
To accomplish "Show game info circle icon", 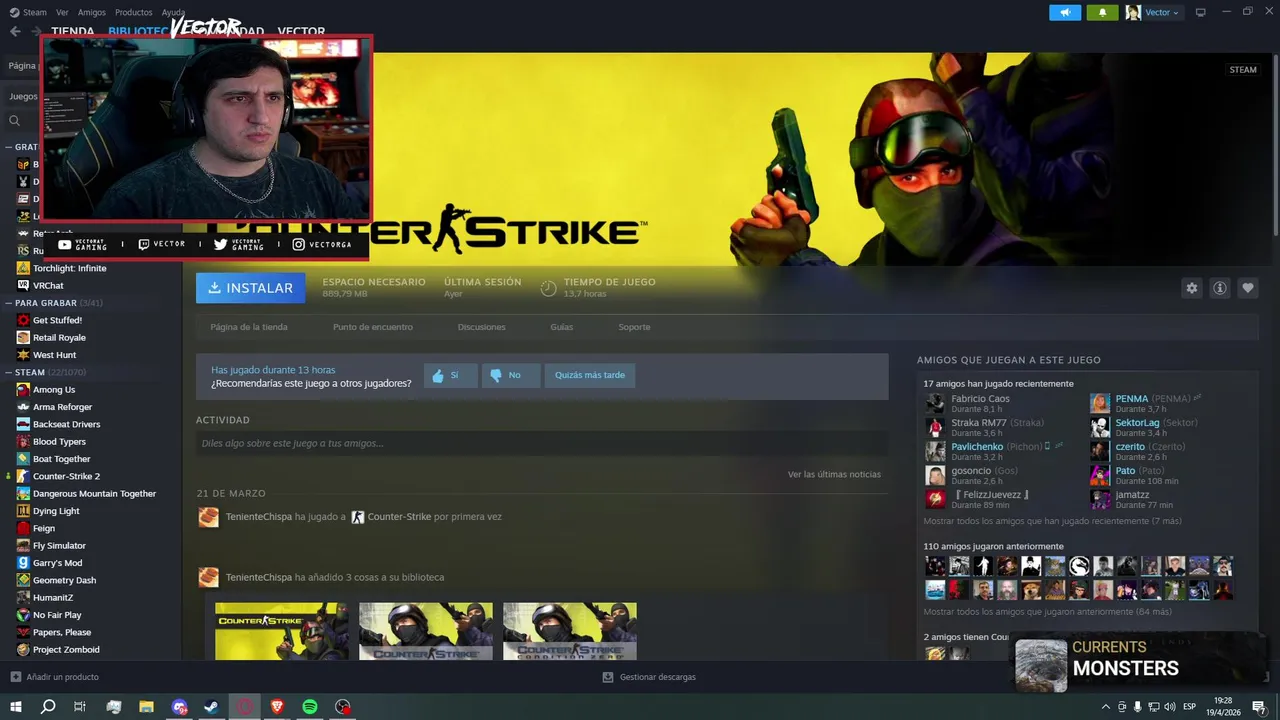I will point(1219,288).
